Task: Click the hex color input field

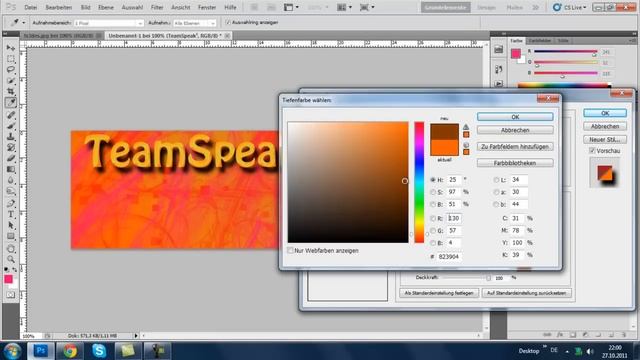Action: tap(449, 257)
